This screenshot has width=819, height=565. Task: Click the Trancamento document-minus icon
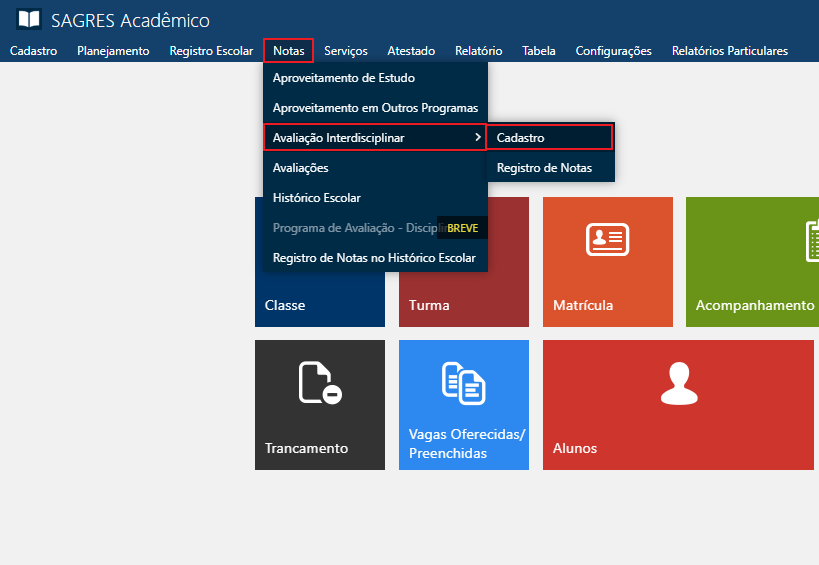320,383
